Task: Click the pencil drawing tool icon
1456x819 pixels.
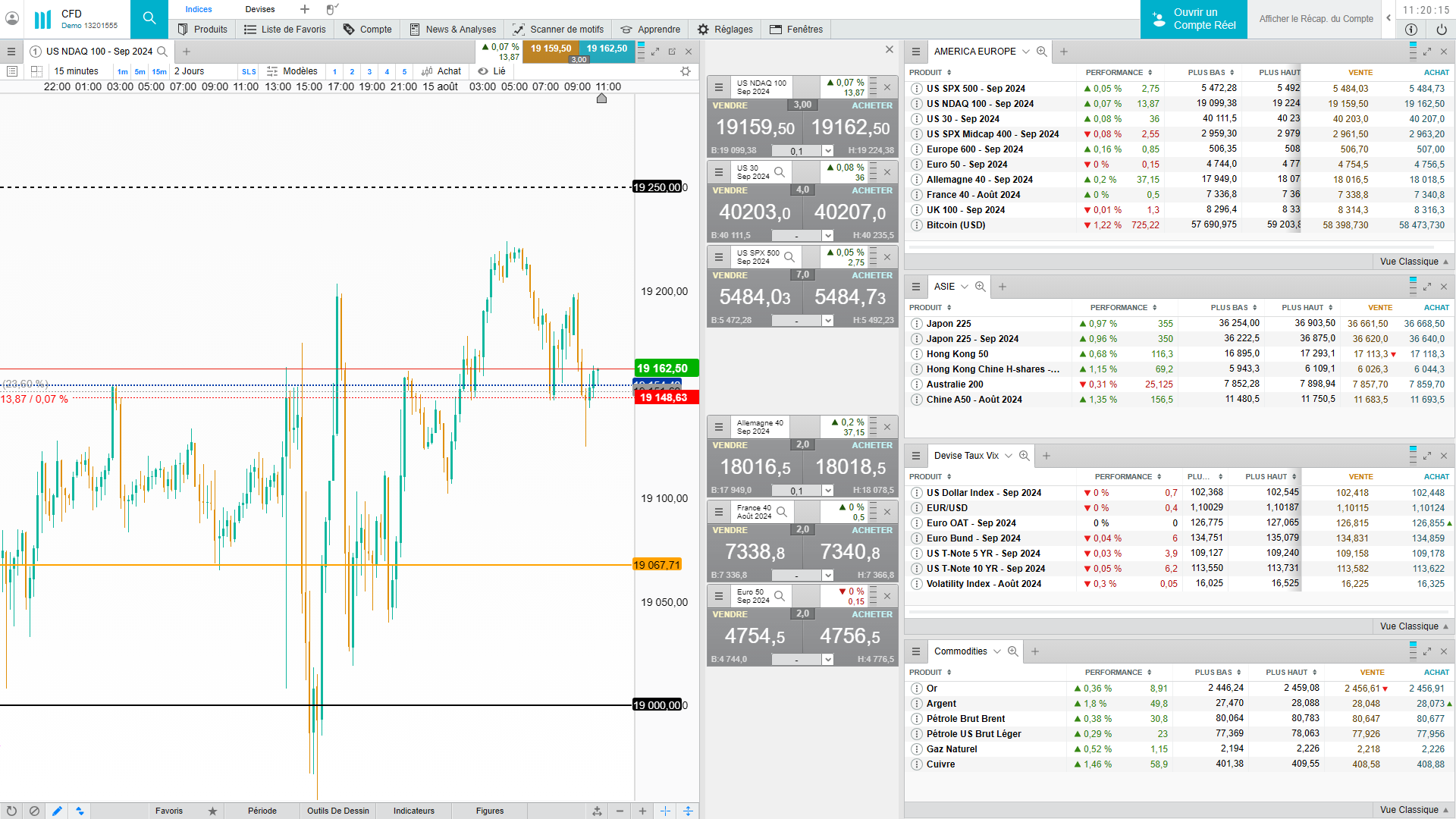Action: click(57, 811)
